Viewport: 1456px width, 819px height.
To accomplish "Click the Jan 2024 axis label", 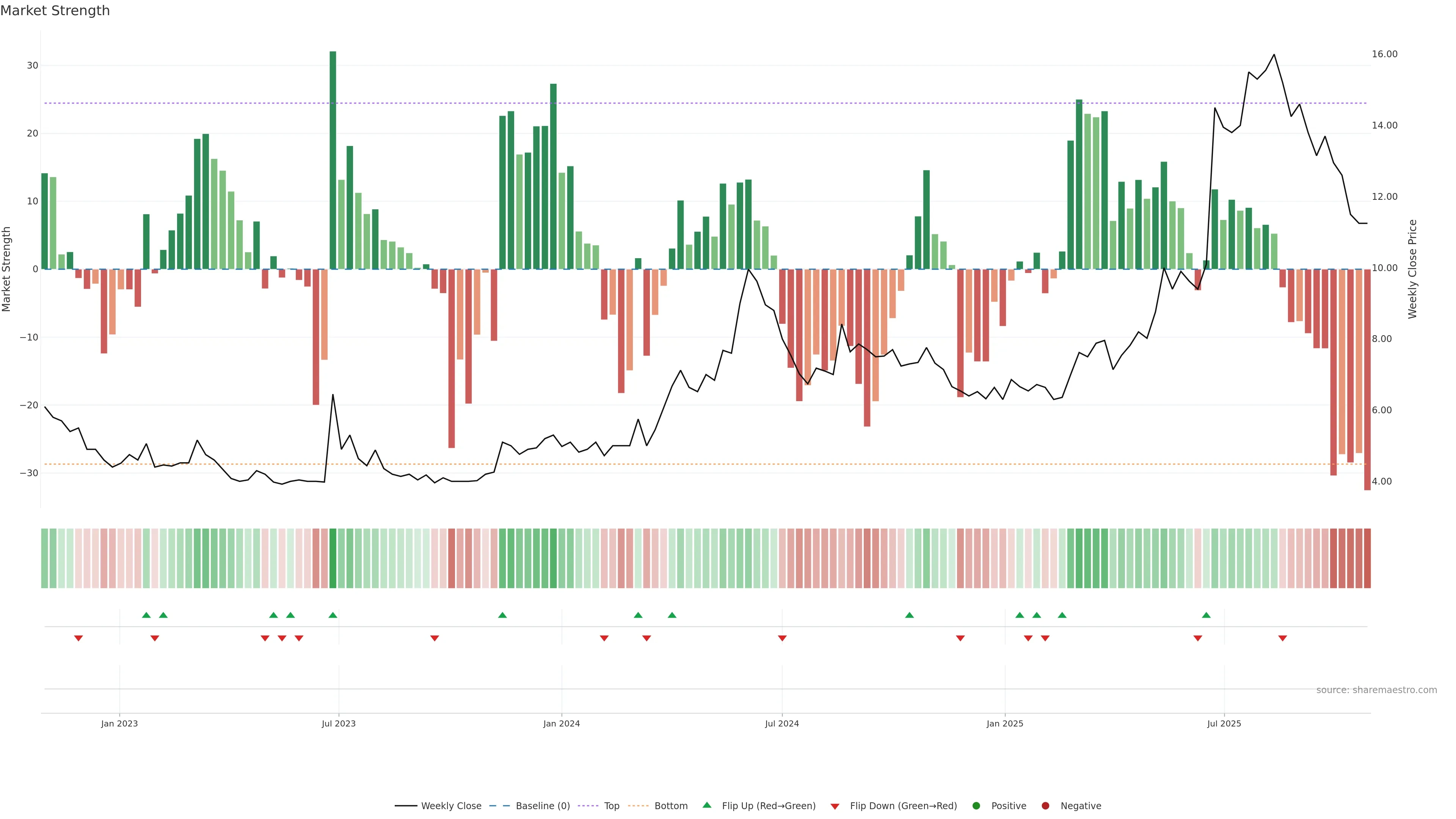I will tap(561, 723).
